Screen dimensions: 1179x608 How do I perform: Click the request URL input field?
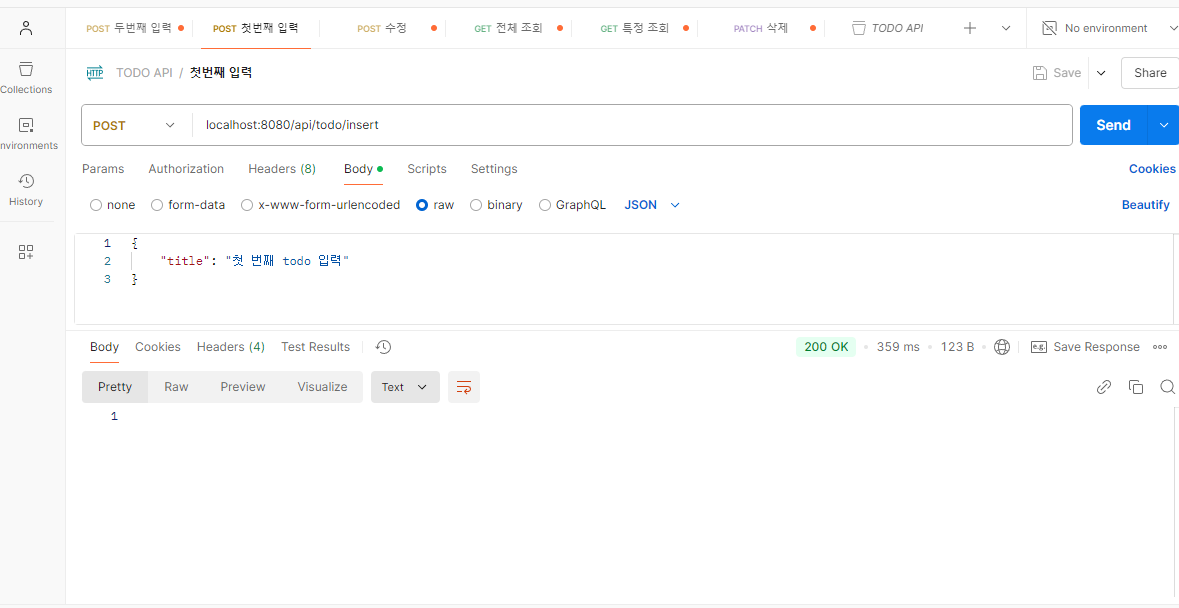click(632, 126)
